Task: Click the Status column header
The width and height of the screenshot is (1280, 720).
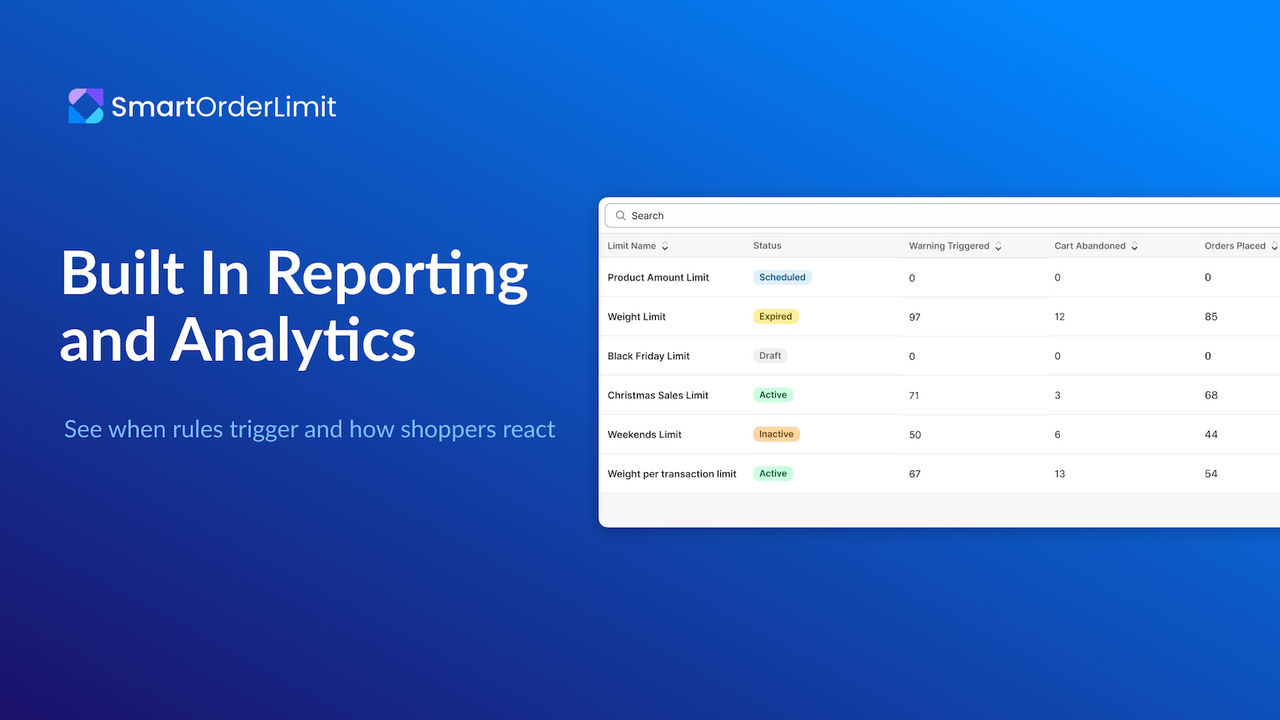Action: 767,245
